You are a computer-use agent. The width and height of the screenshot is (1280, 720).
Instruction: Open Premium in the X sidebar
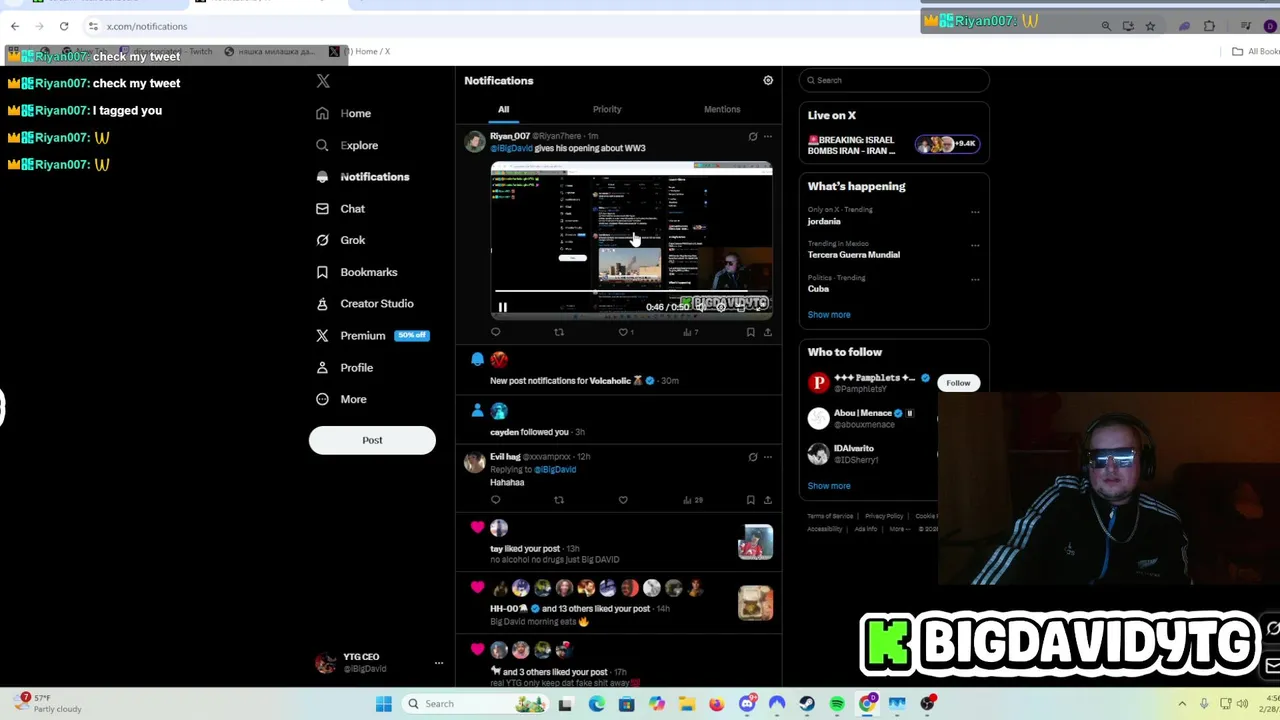pos(371,336)
